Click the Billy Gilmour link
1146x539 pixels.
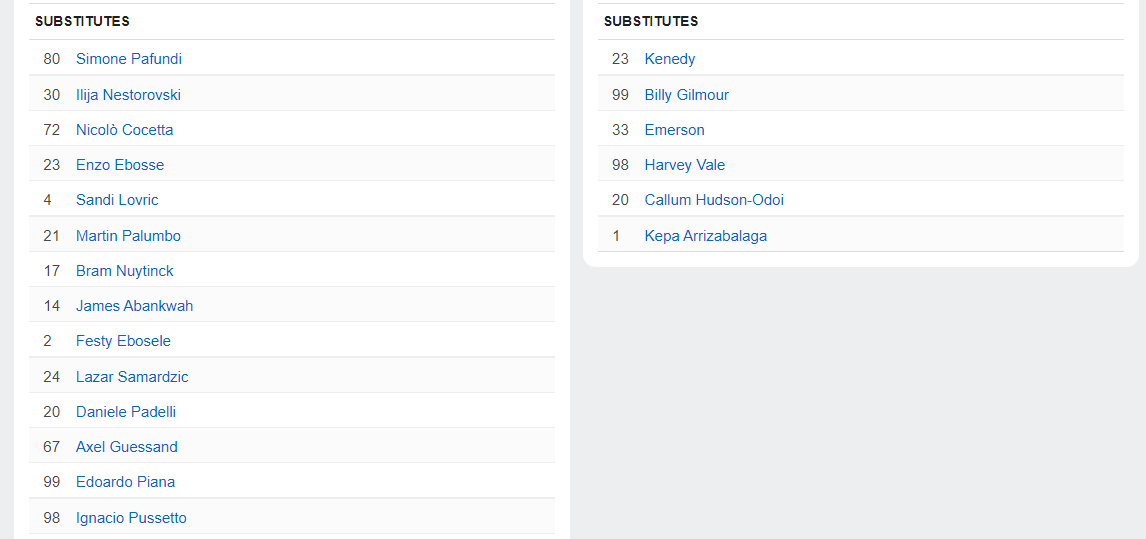click(686, 95)
